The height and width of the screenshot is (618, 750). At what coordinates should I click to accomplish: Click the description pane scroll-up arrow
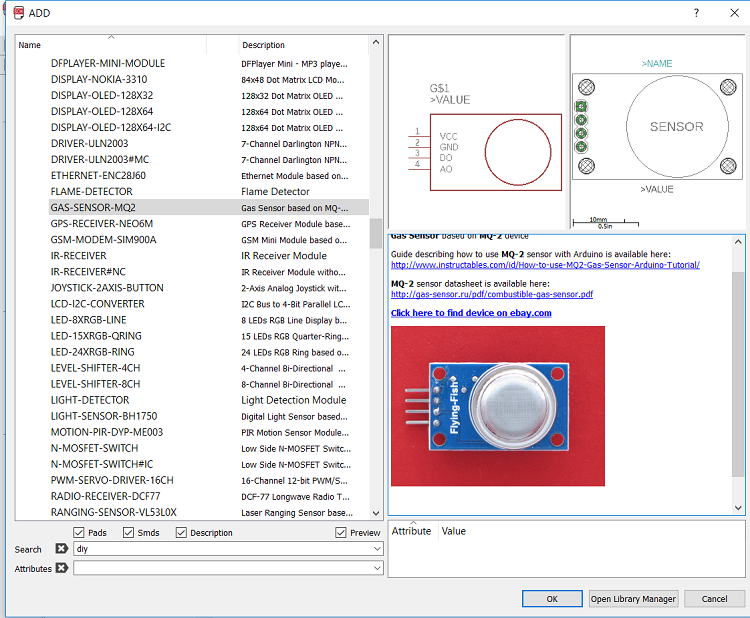[738, 242]
